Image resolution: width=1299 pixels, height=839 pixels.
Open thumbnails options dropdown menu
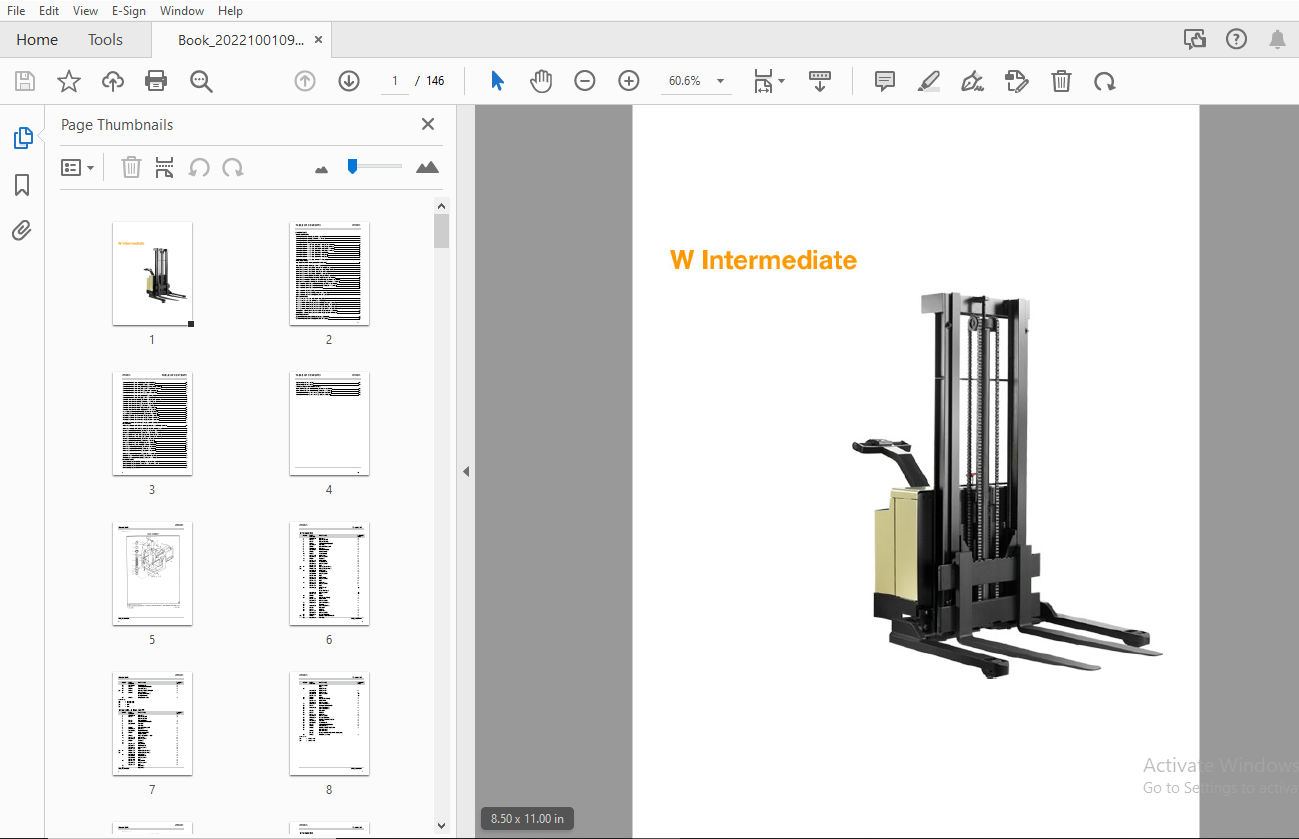click(x=77, y=167)
